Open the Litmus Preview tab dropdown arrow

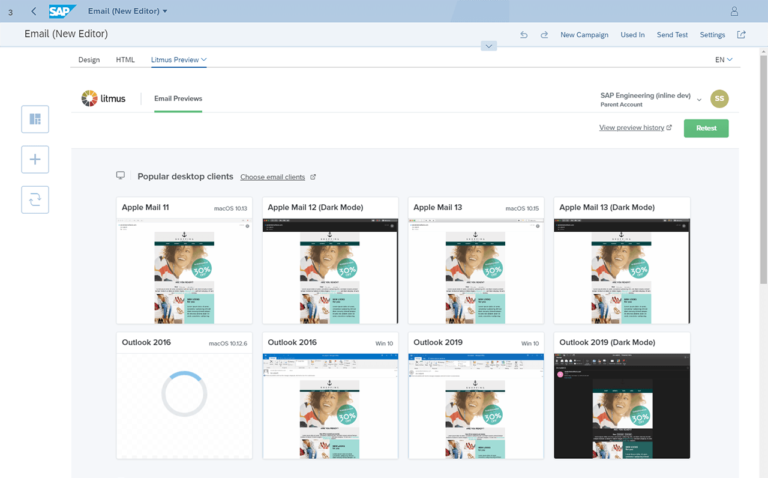pyautogui.click(x=204, y=59)
